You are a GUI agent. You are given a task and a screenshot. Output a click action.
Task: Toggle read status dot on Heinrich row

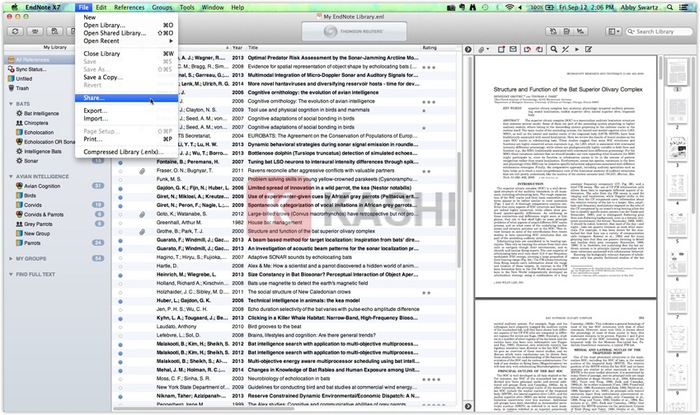click(x=120, y=275)
